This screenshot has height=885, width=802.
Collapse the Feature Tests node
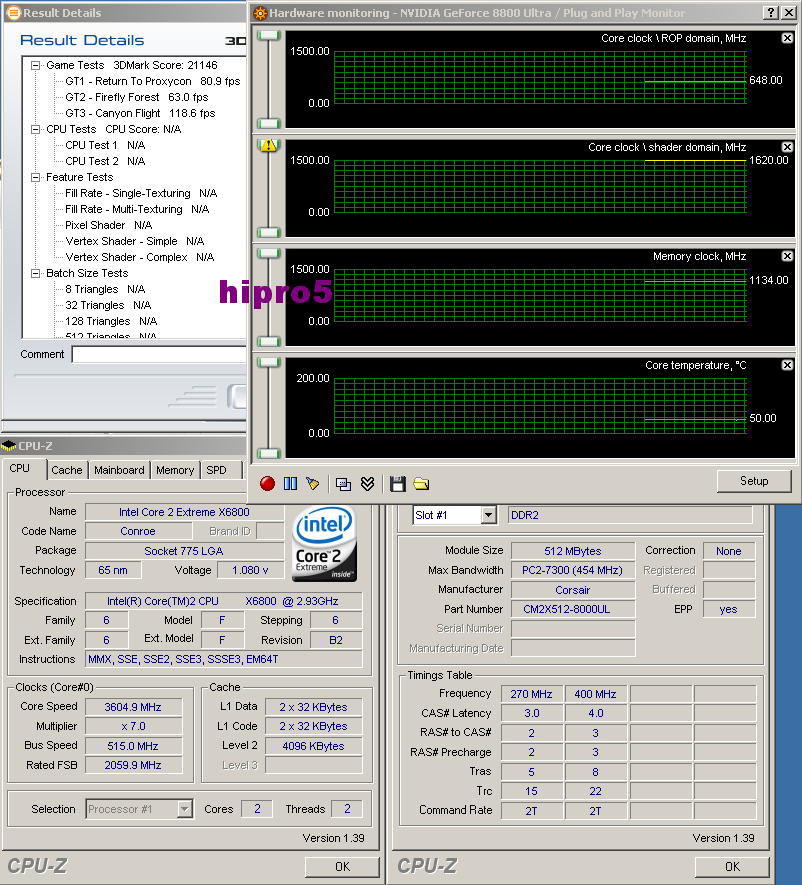(36, 176)
